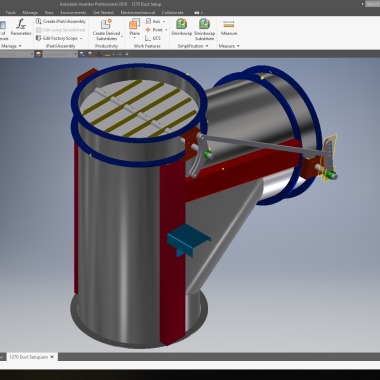This screenshot has width=380, height=380.
Task: Expand the Simplification panel dropdown
Action: coord(207,46)
